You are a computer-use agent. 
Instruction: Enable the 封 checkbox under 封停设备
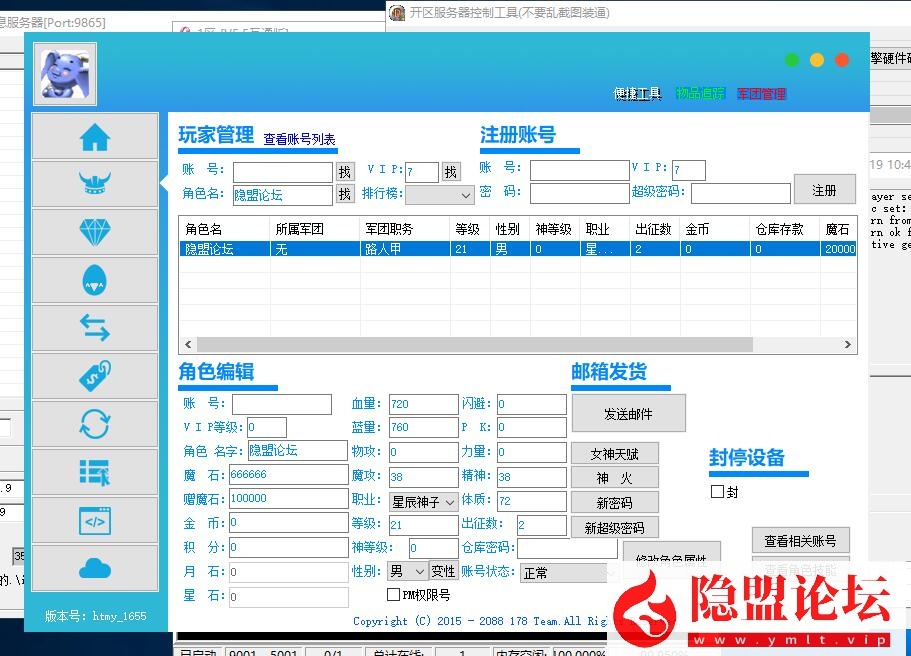point(717,491)
